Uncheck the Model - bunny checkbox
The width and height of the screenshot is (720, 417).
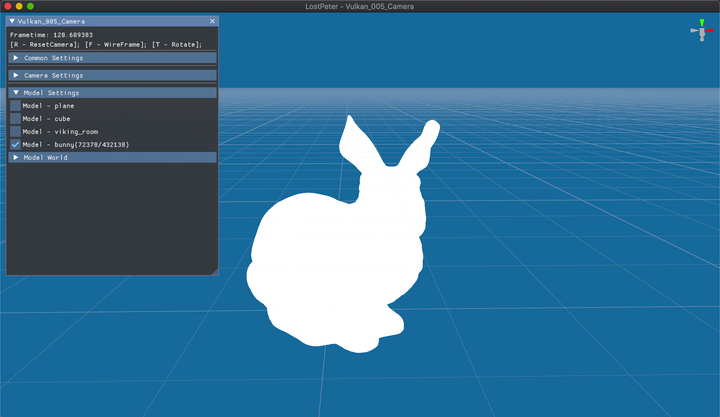(15, 145)
